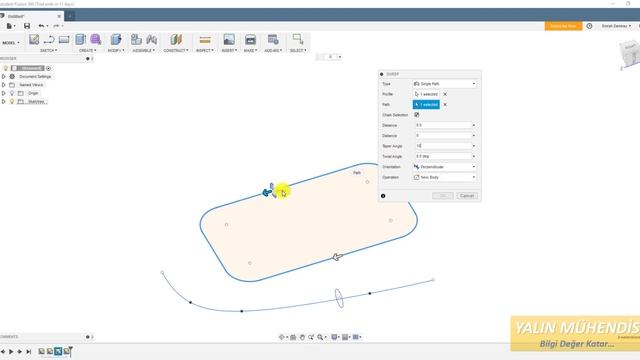Open the Orientation Perpendicular dropdown
The image size is (640, 360).
click(x=444, y=167)
